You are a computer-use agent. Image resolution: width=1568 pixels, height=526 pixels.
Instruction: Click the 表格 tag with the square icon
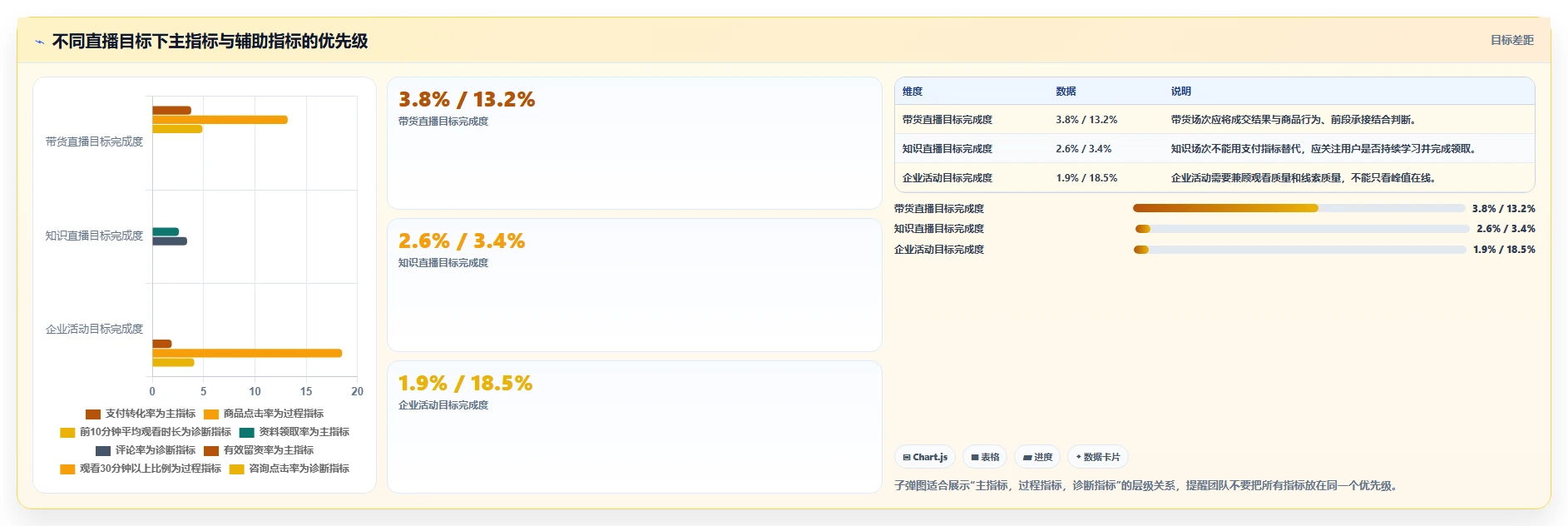click(x=985, y=457)
